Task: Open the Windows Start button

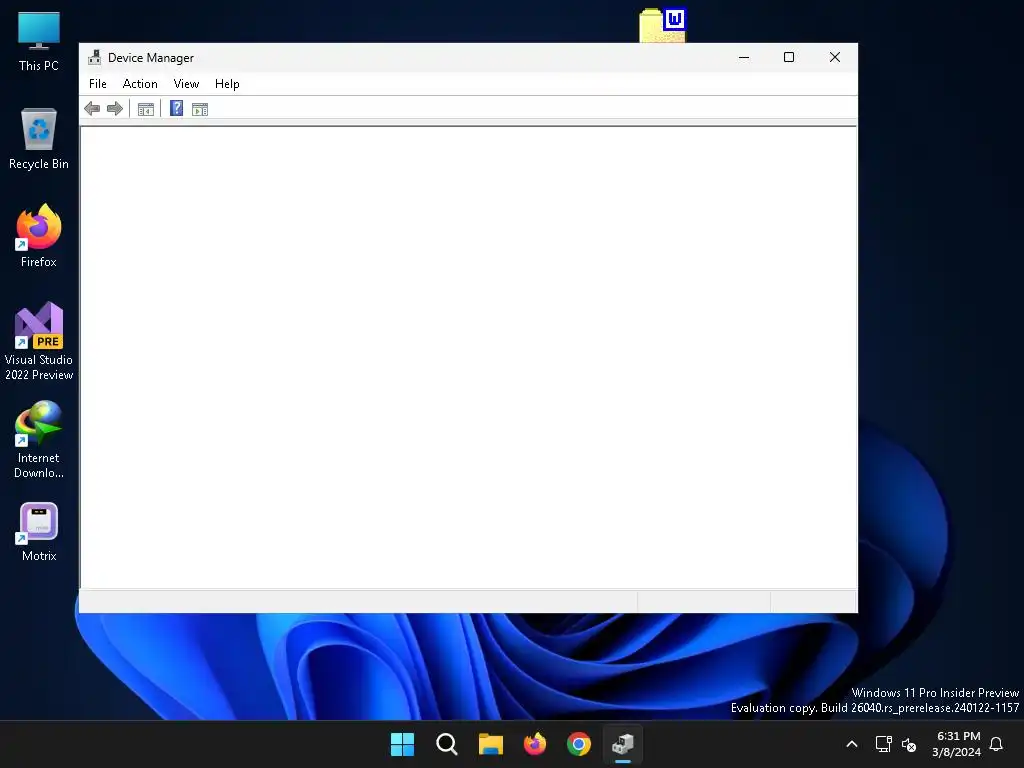Action: [x=402, y=744]
